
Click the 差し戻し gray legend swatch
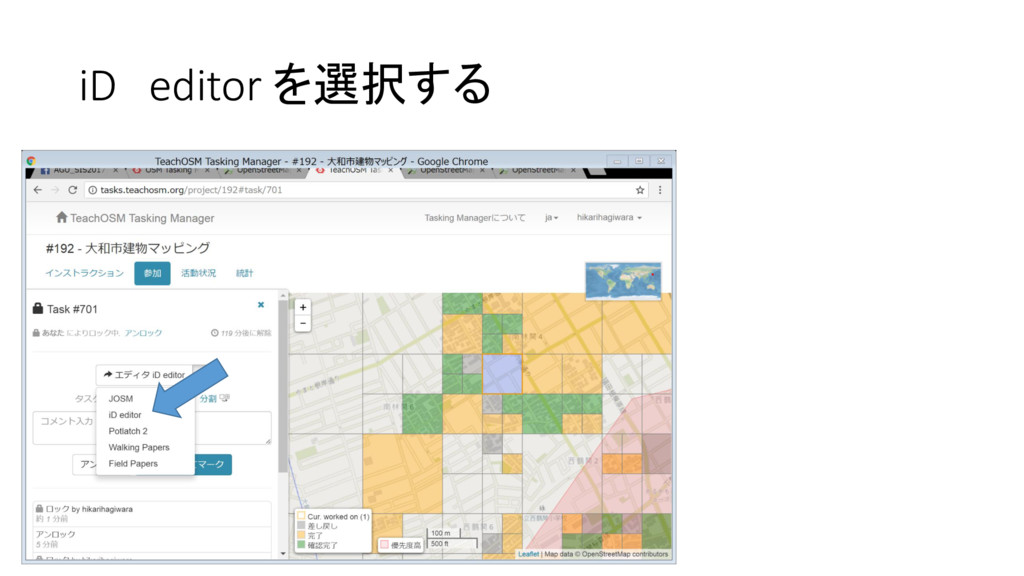[302, 525]
